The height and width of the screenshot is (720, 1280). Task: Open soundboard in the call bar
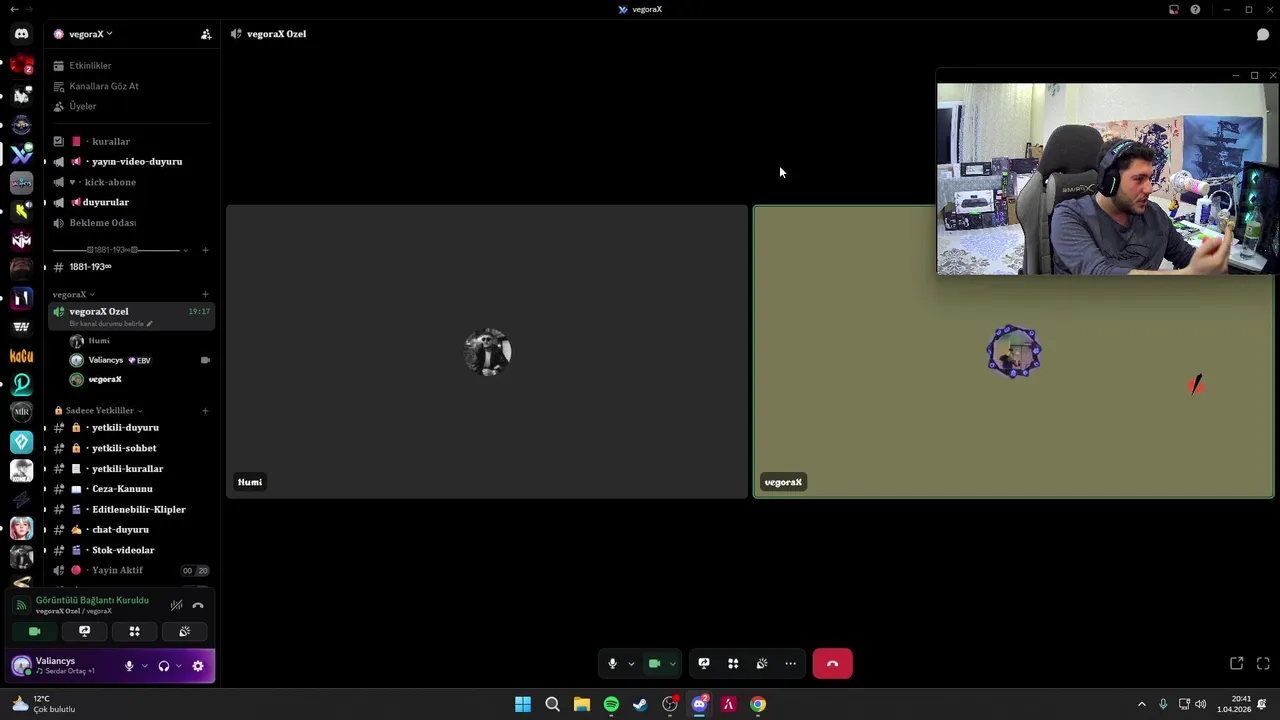(x=762, y=663)
